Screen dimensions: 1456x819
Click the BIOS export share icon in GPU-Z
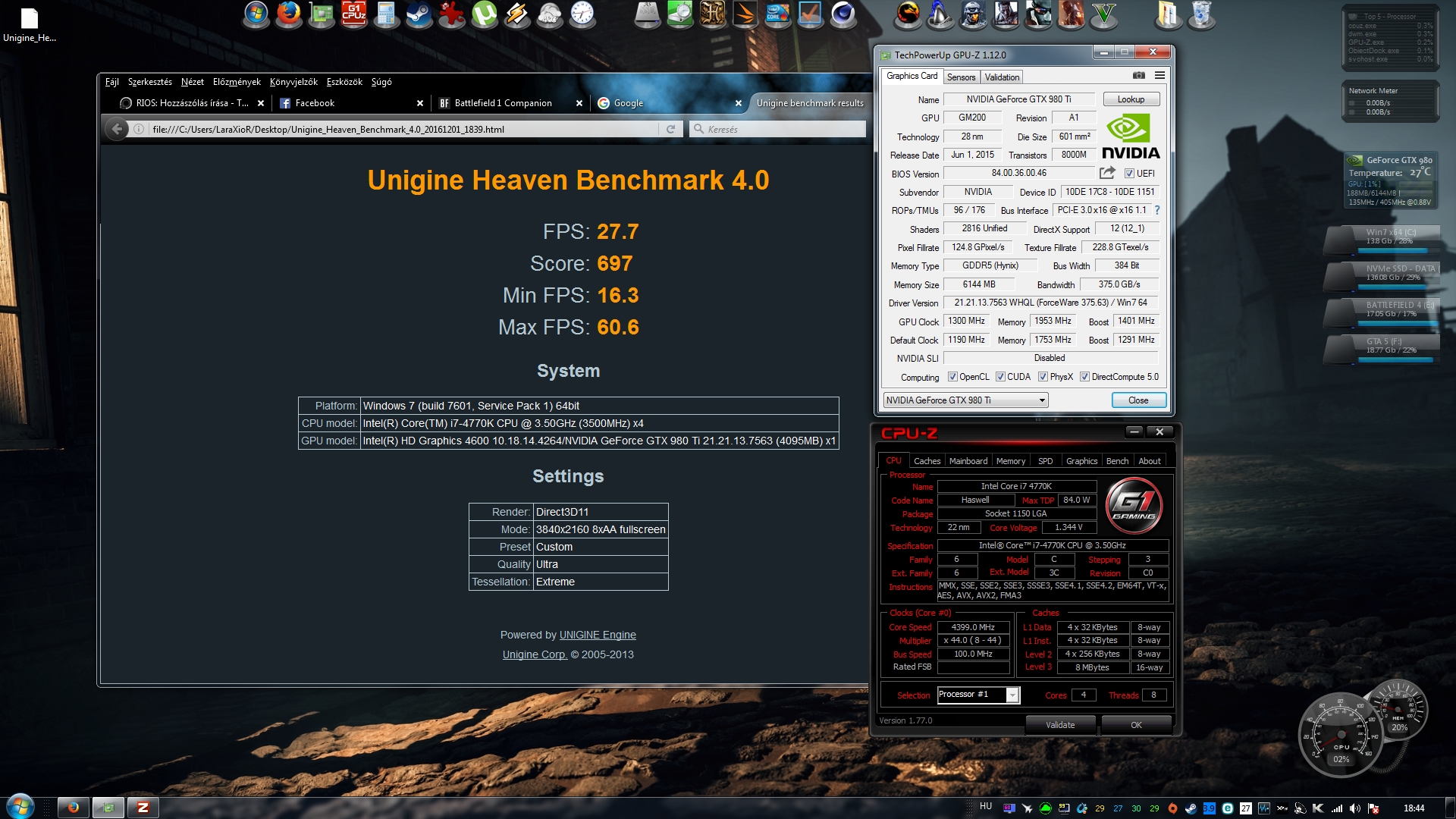(x=1107, y=173)
